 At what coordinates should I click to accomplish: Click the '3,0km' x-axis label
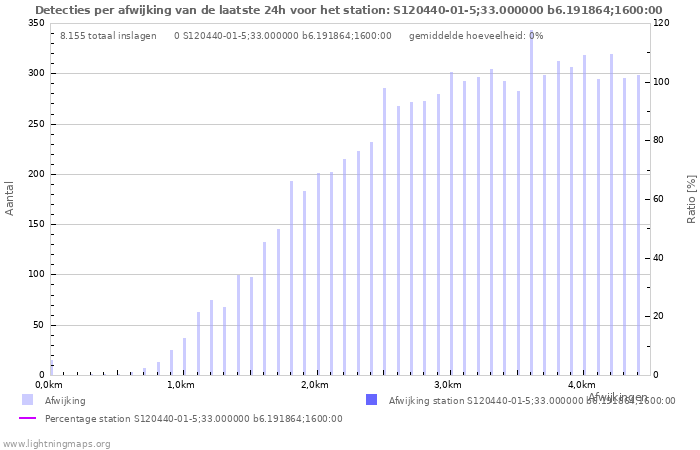[448, 385]
